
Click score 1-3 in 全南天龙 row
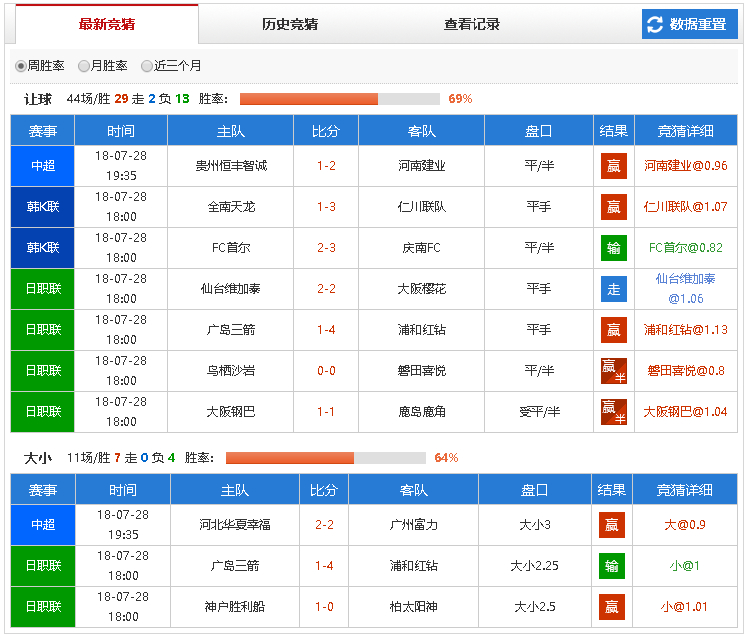pos(326,207)
